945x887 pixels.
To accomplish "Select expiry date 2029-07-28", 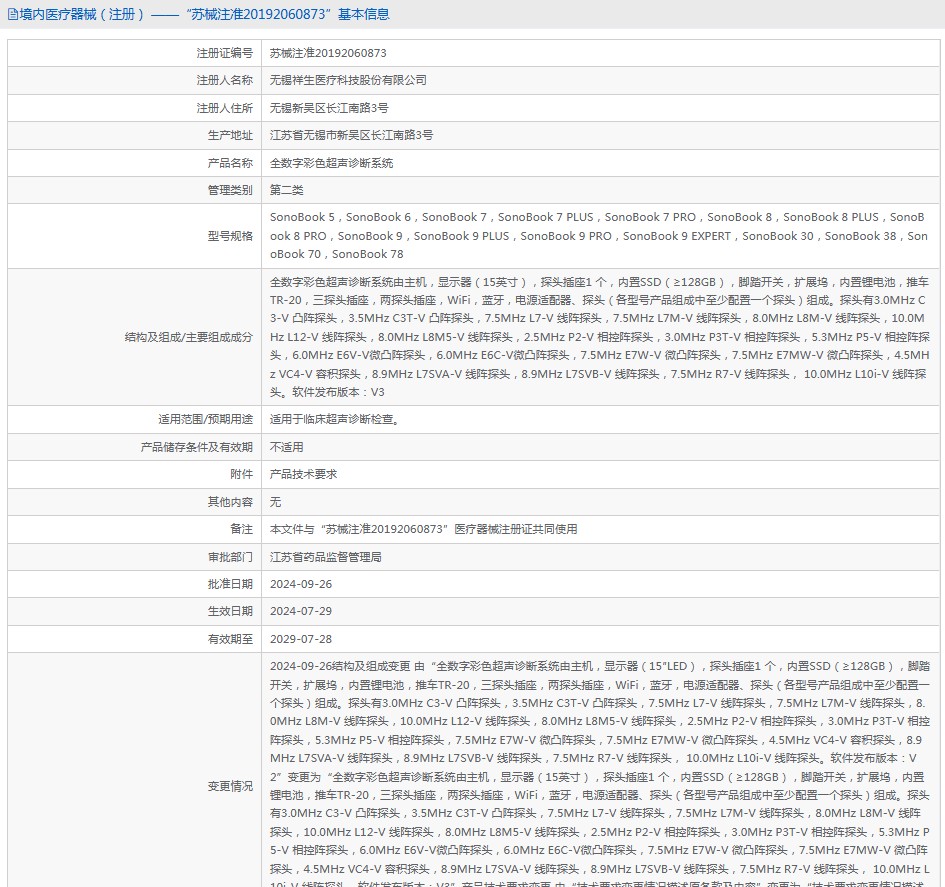I will pyautogui.click(x=301, y=639).
